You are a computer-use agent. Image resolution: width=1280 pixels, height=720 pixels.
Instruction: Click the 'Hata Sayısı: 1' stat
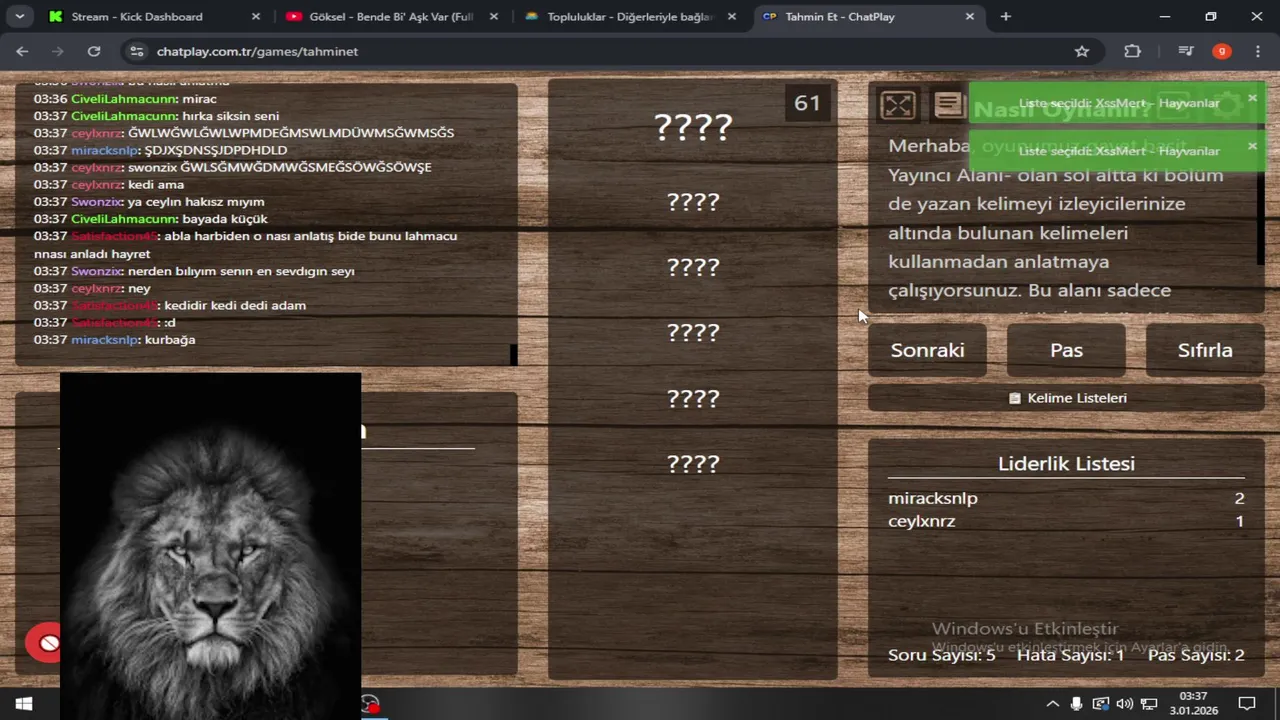(x=1070, y=655)
